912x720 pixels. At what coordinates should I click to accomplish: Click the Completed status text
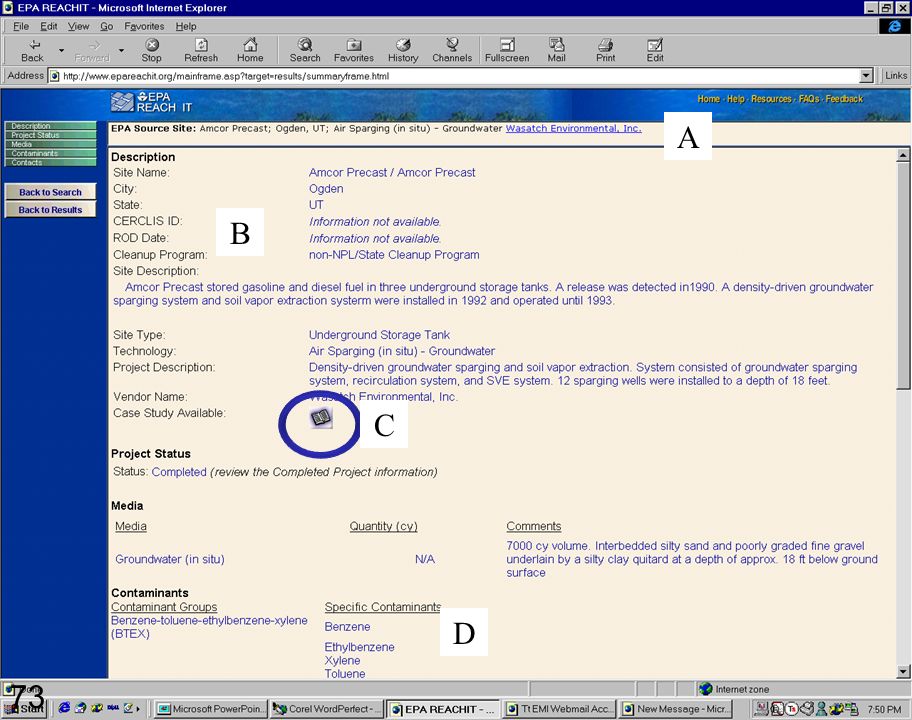point(179,472)
